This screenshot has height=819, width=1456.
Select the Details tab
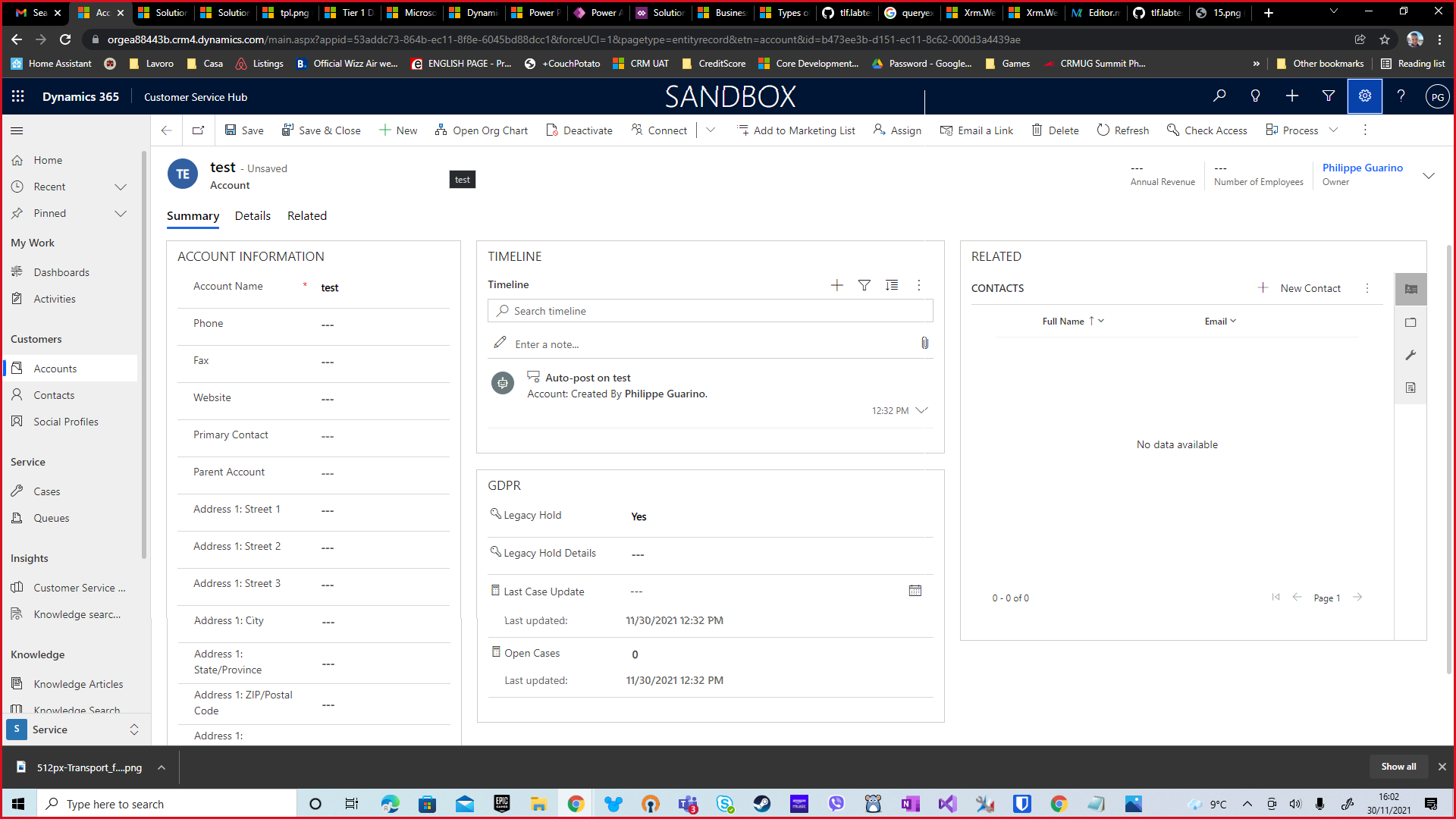(252, 215)
